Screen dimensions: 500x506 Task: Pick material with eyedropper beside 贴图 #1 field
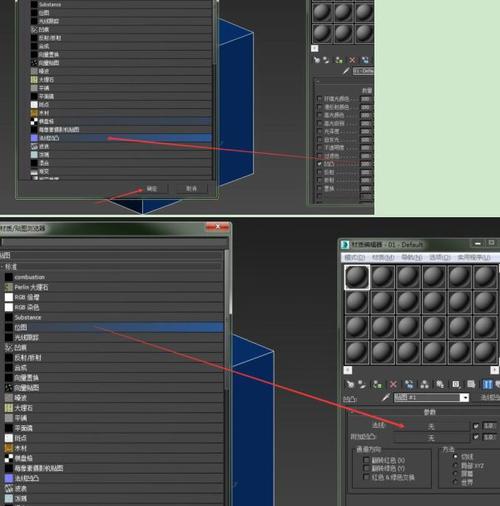click(386, 397)
